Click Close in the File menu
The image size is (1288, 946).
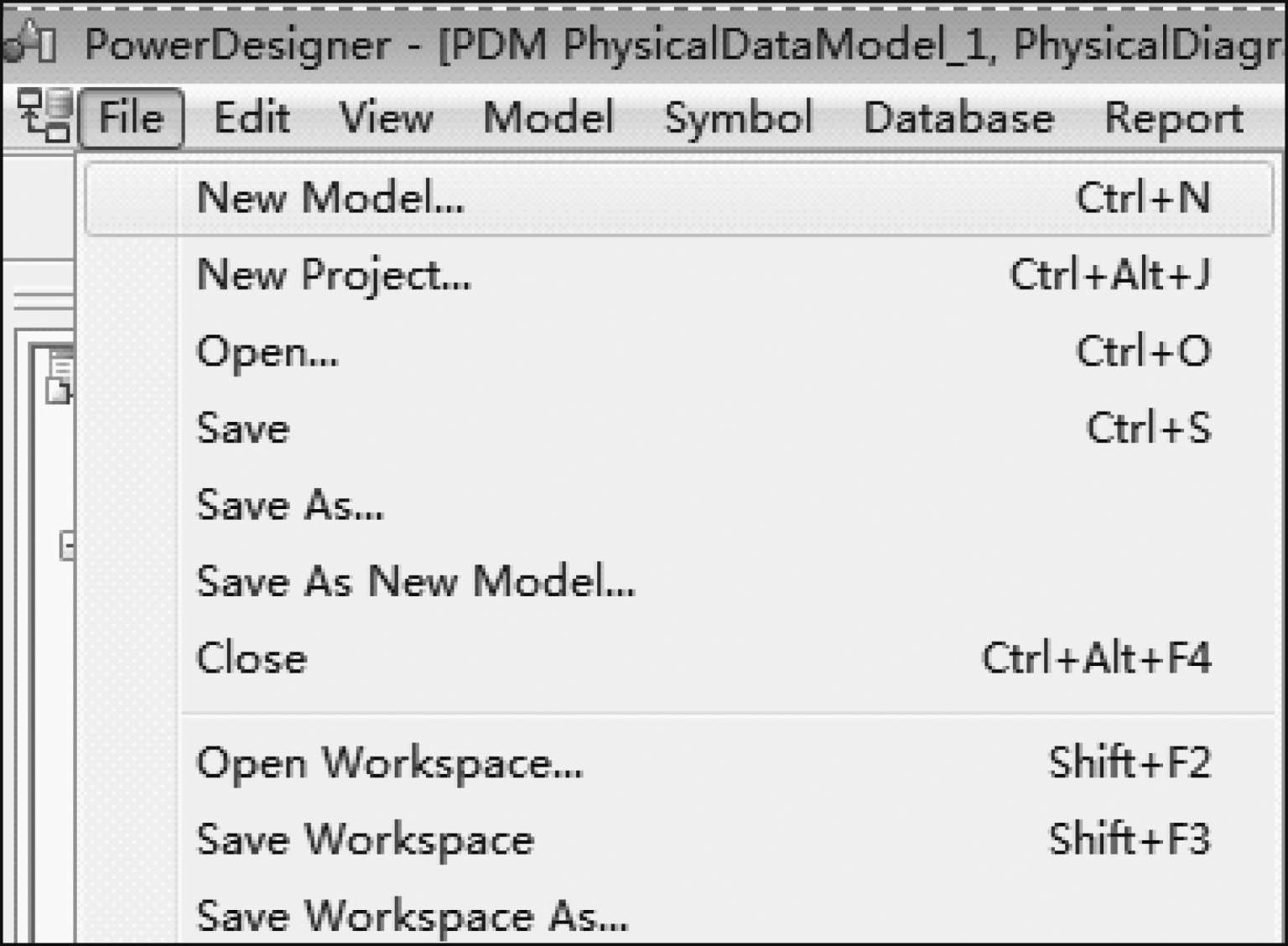252,658
